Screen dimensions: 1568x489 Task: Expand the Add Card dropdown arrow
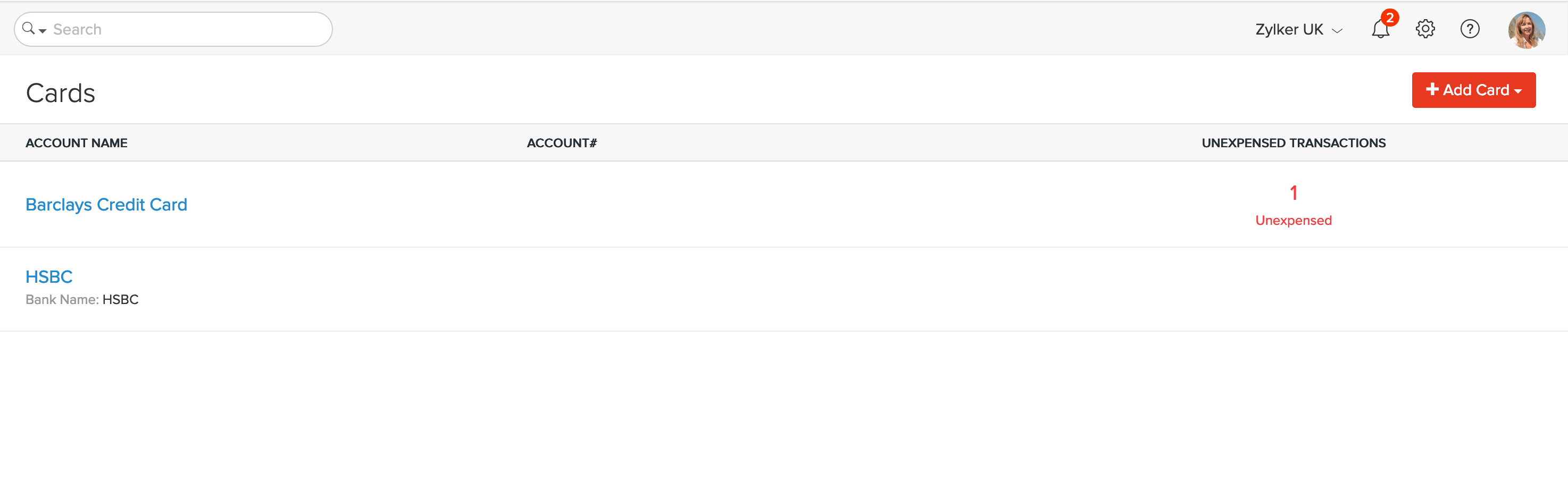(1518, 90)
